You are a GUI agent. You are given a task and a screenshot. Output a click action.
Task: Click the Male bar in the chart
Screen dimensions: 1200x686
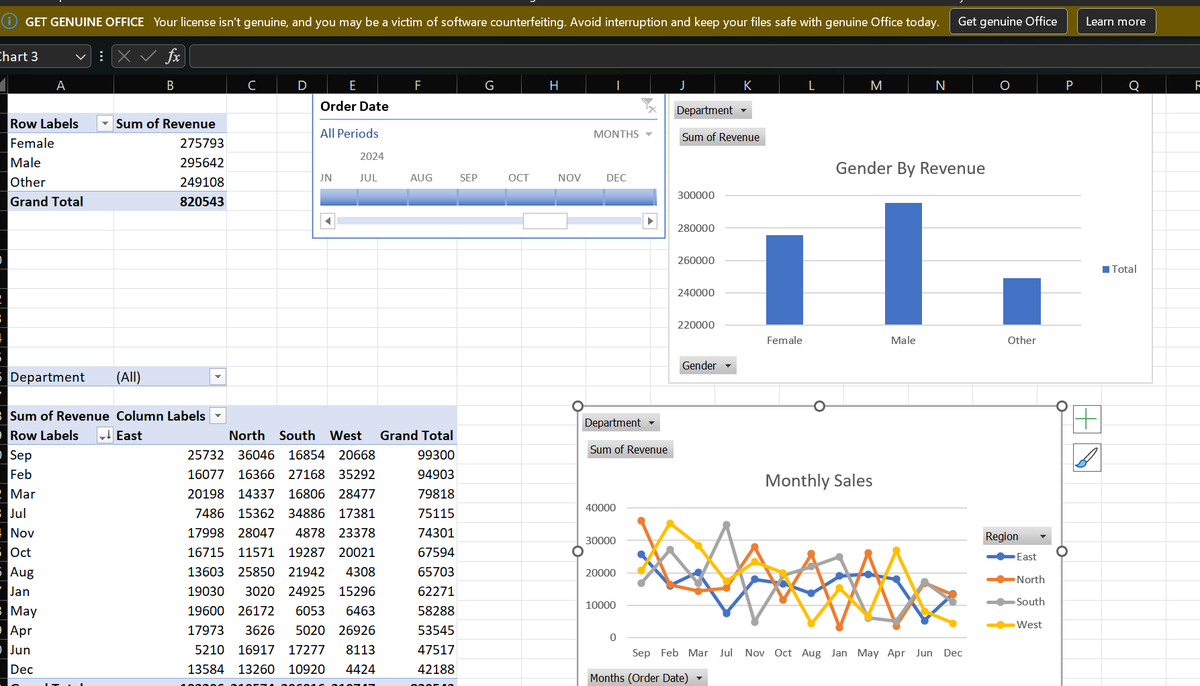pos(903,264)
